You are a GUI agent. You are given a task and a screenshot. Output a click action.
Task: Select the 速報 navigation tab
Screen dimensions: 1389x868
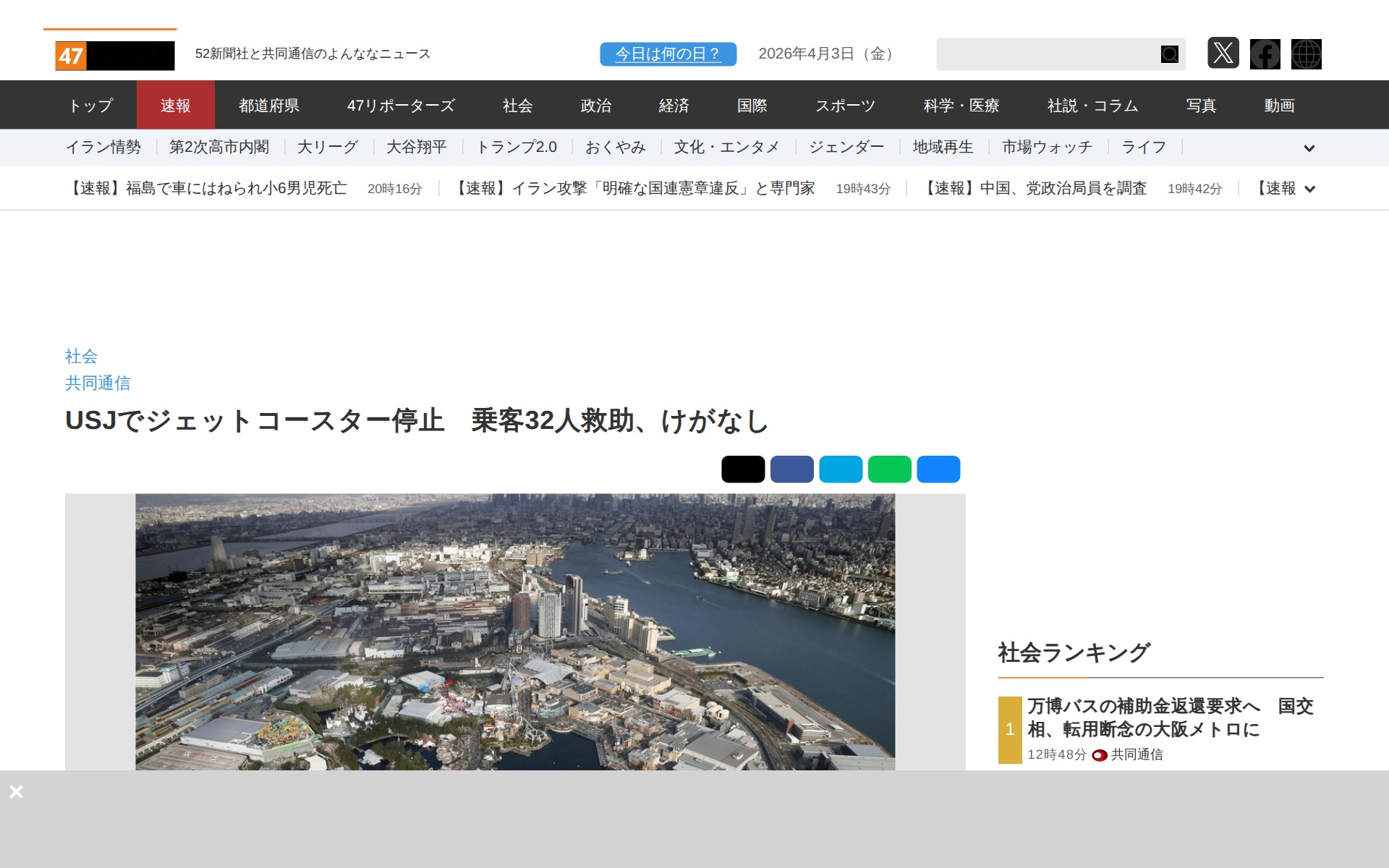tap(176, 105)
